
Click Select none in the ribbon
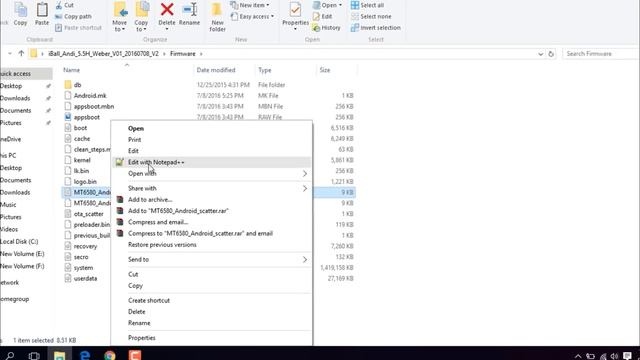[x=371, y=16]
